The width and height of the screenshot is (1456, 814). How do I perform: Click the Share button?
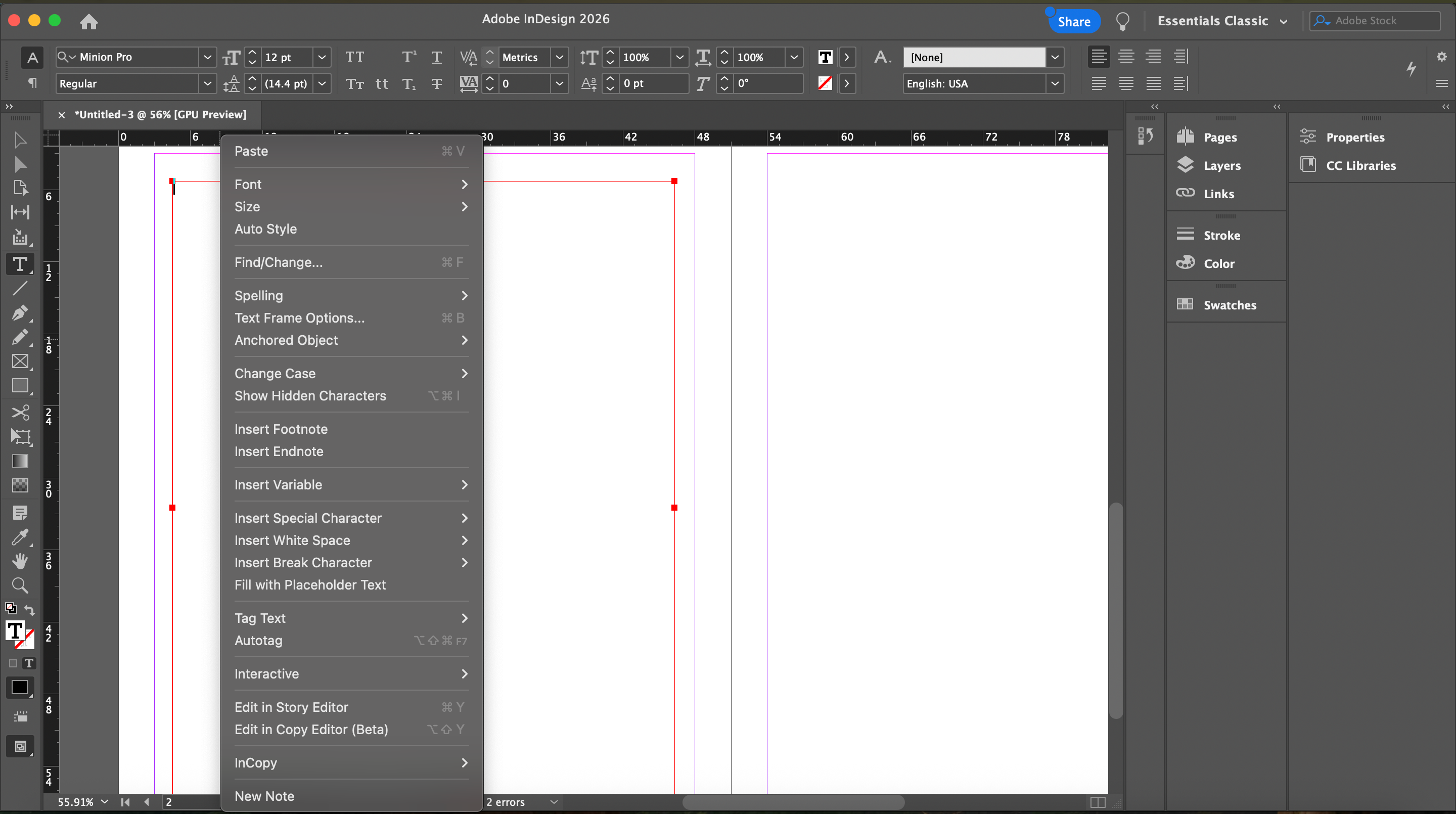click(1073, 21)
